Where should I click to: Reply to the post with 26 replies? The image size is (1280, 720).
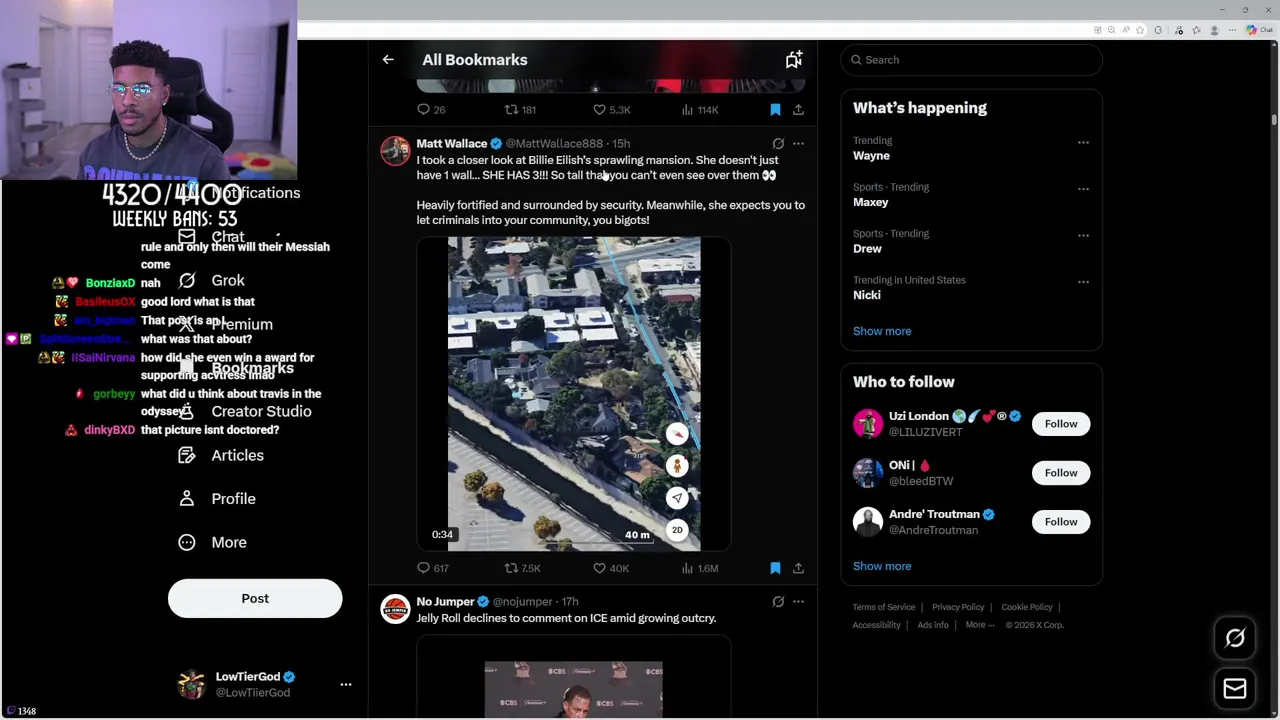click(x=431, y=110)
